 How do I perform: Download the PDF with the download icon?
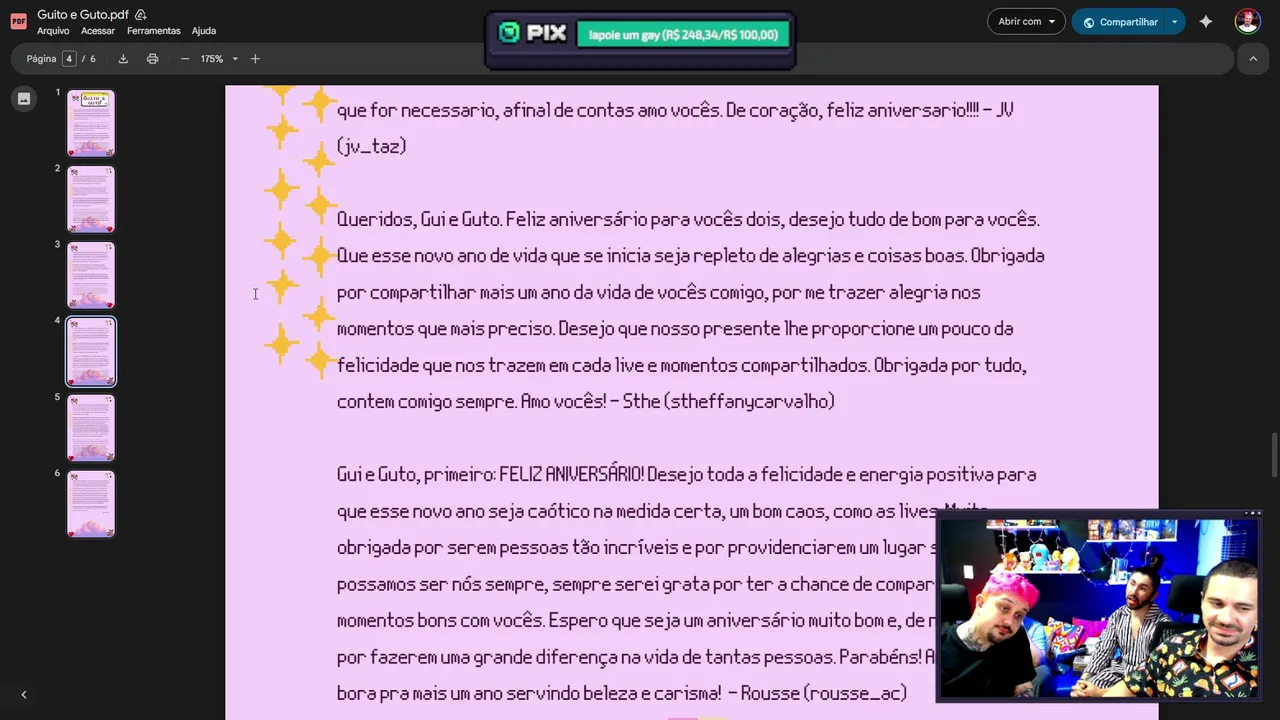[123, 59]
